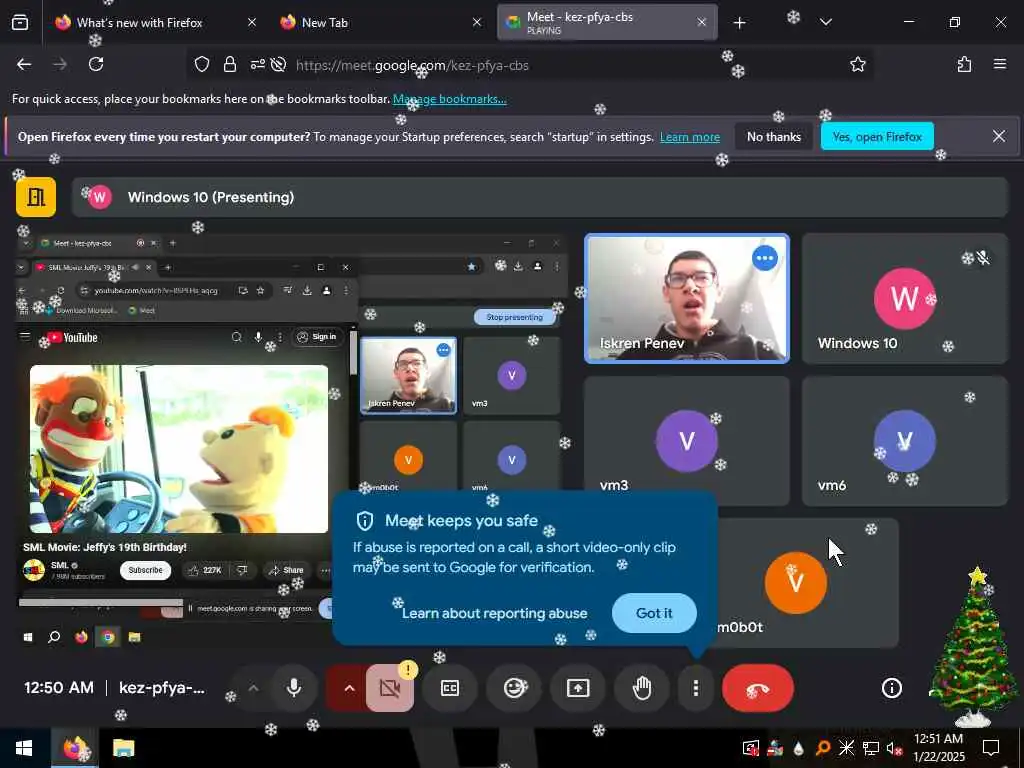Click Got it in safety popup

[x=654, y=613]
